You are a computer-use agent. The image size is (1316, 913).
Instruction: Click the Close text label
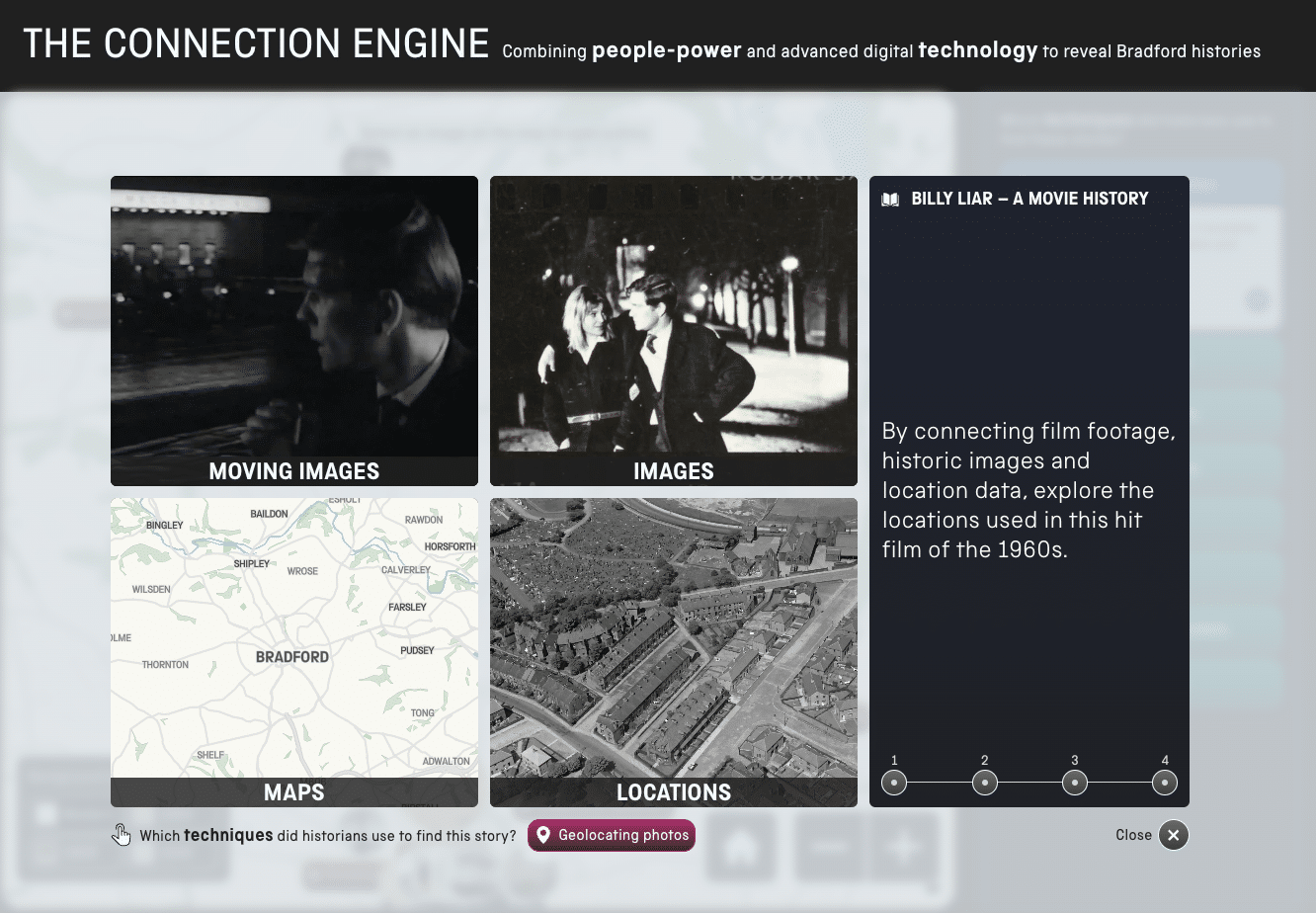[1133, 835]
